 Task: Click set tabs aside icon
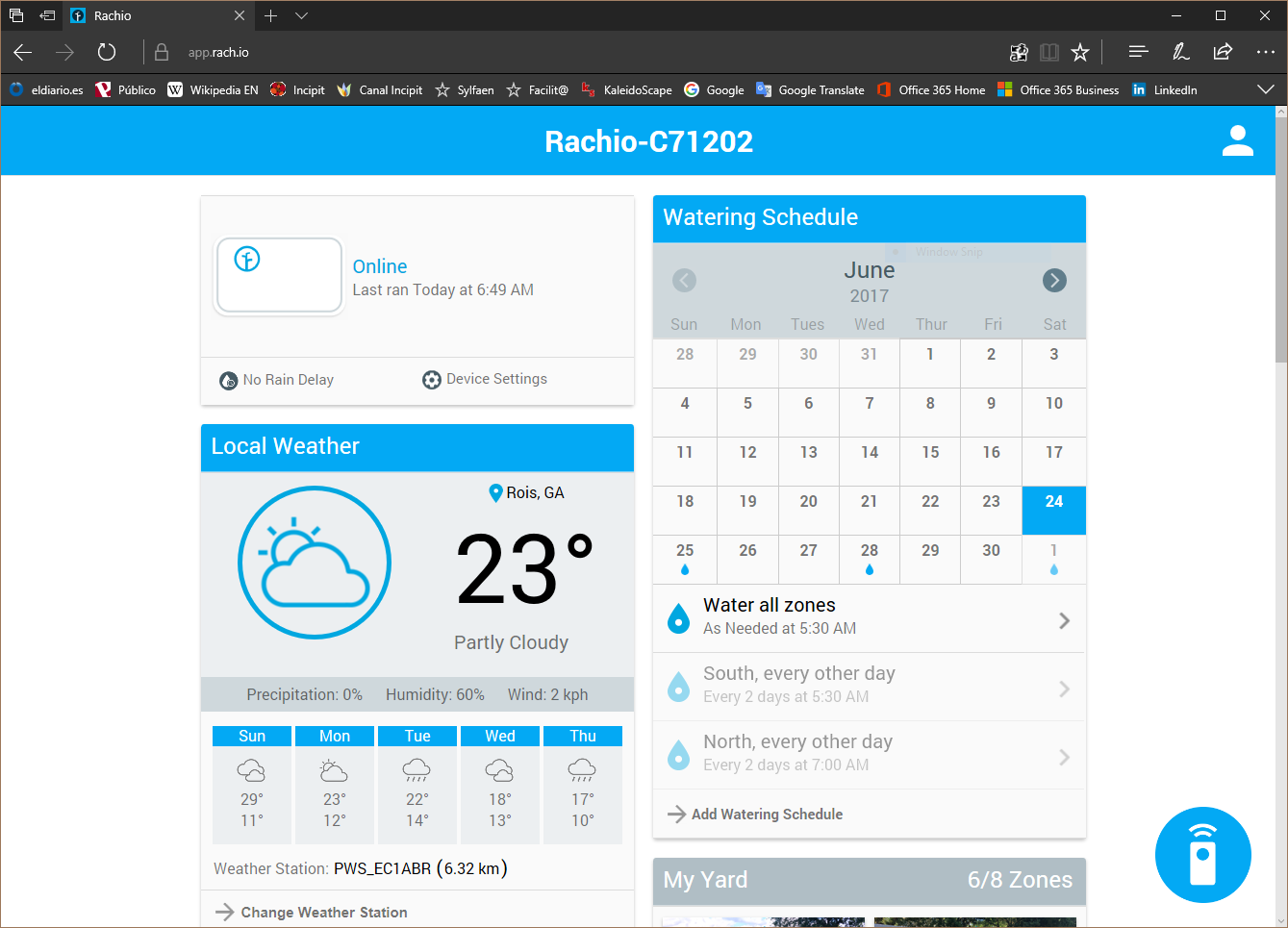pos(47,15)
